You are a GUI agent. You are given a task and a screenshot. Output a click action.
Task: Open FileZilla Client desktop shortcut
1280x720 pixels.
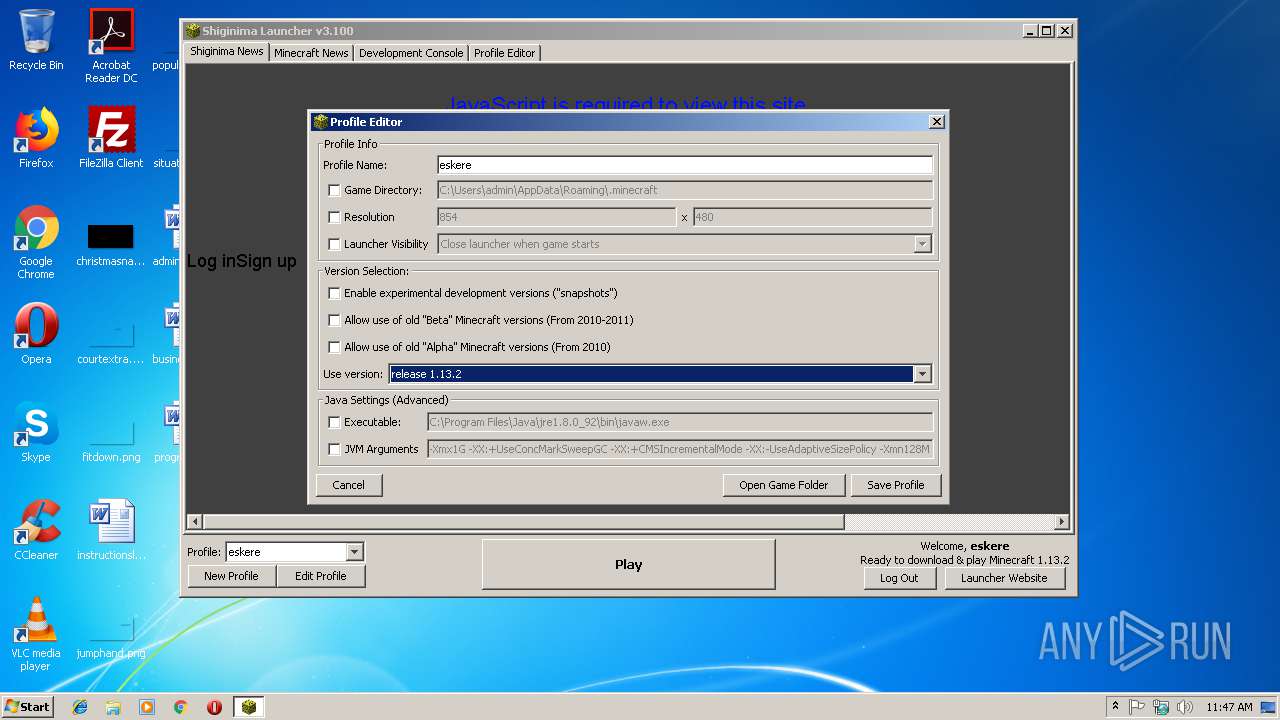tap(111, 138)
